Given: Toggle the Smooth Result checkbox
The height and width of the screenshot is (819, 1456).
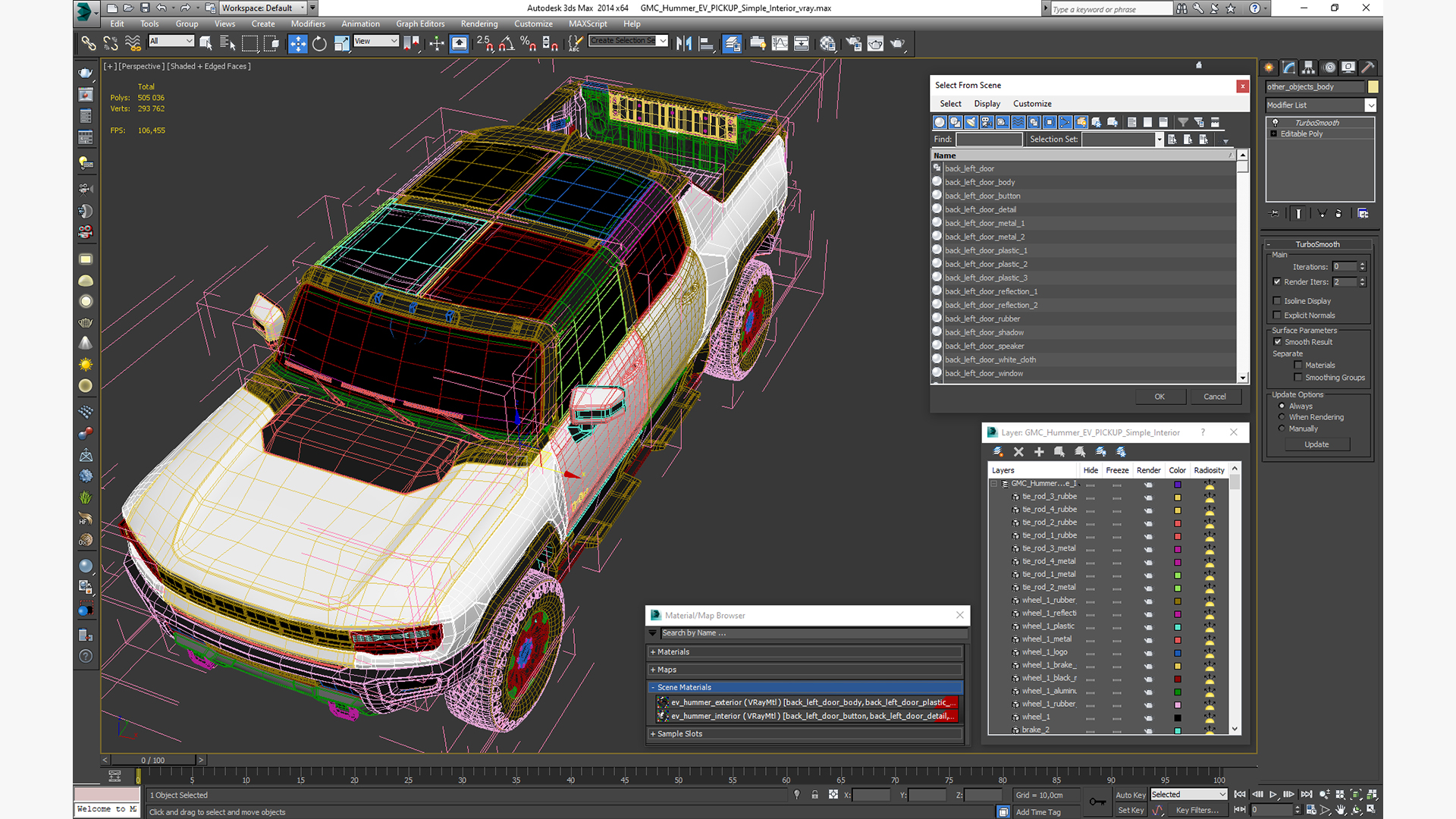Looking at the screenshot, I should tap(1278, 342).
